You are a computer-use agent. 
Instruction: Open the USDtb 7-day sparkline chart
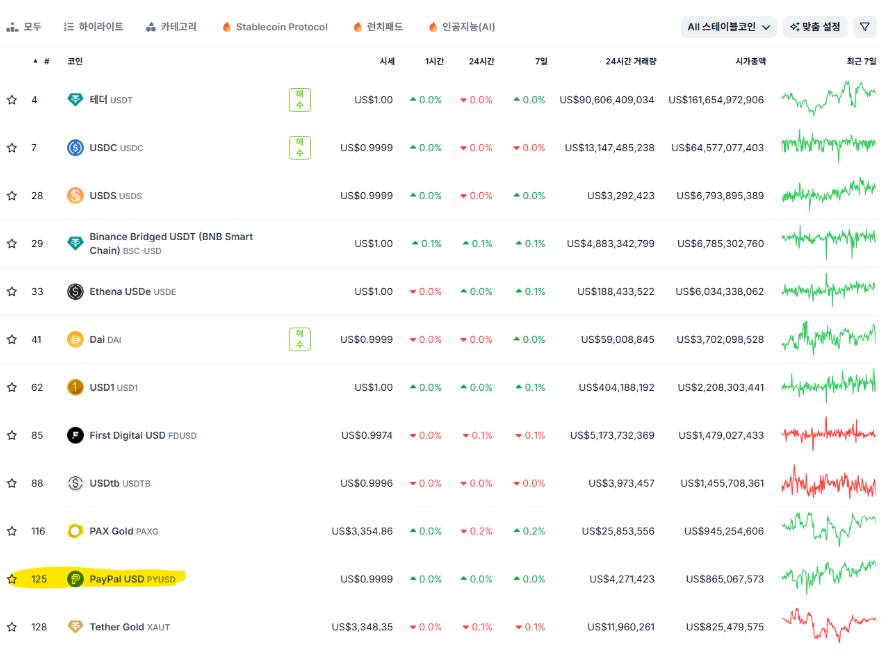828,483
